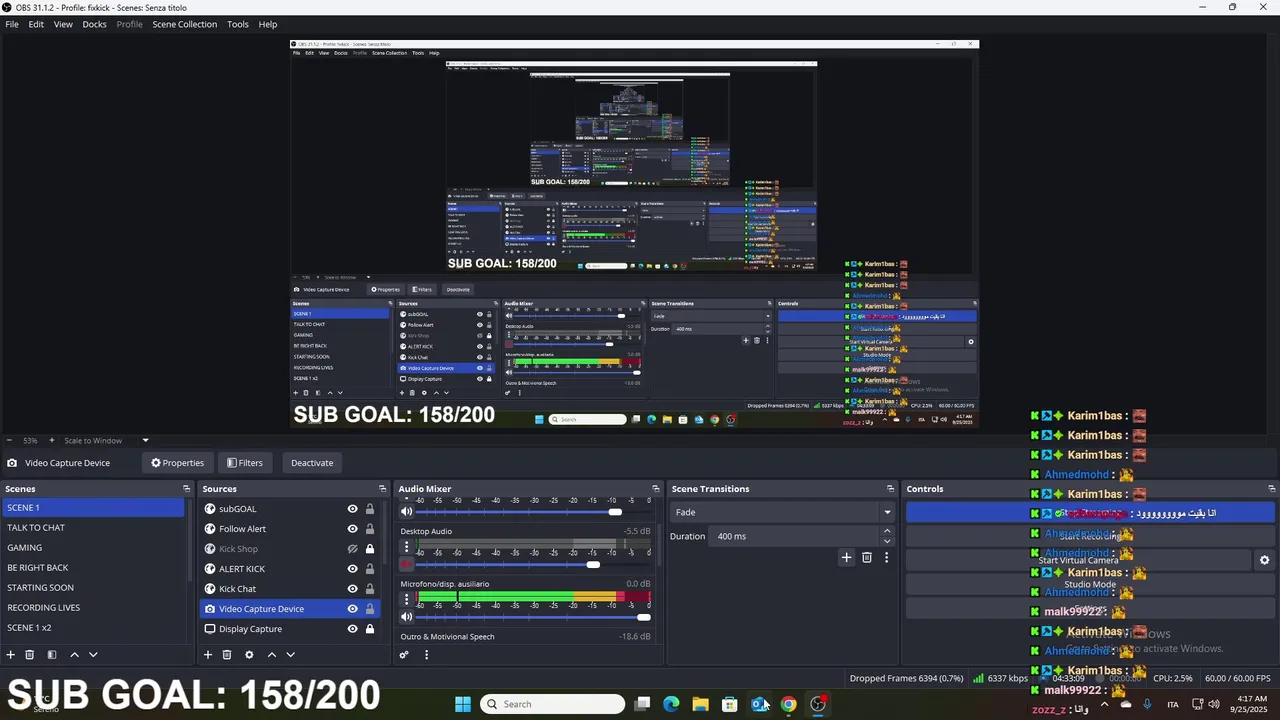Unlock the Display Capture source
Image resolution: width=1280 pixels, height=720 pixels.
tap(369, 629)
